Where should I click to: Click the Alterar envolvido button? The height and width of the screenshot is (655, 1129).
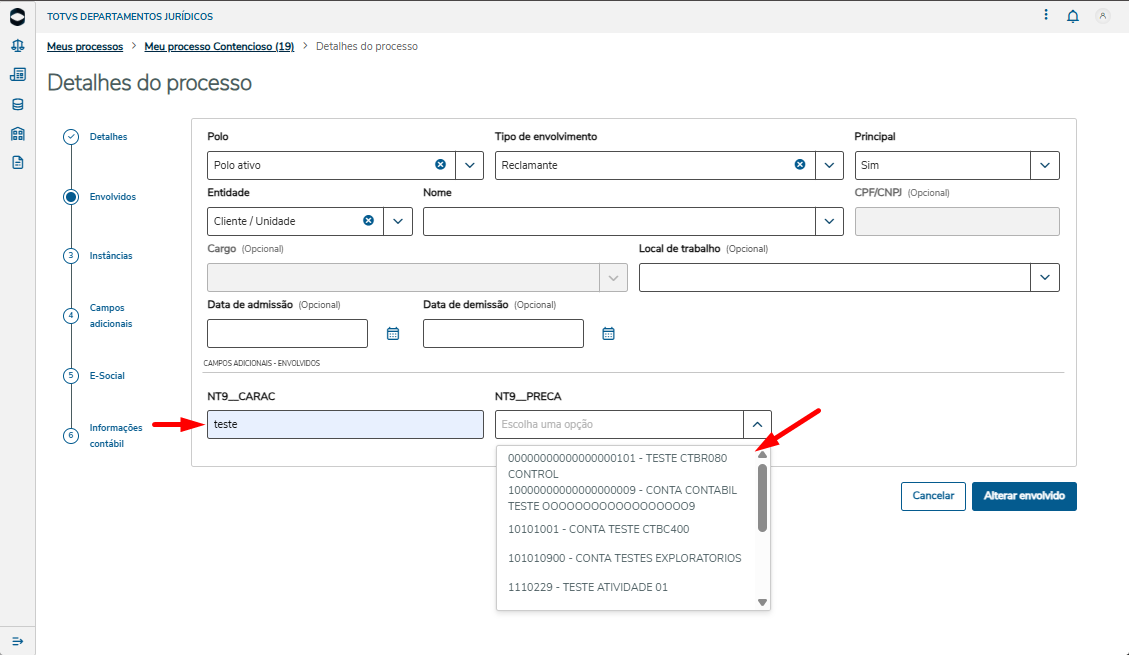pos(1024,496)
